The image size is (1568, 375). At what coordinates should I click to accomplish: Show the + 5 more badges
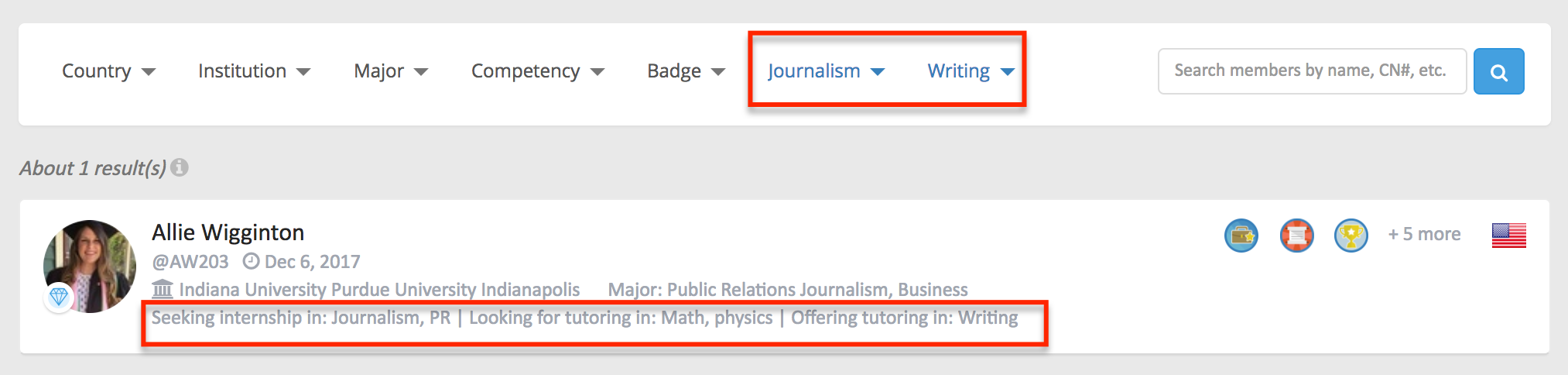[1424, 234]
